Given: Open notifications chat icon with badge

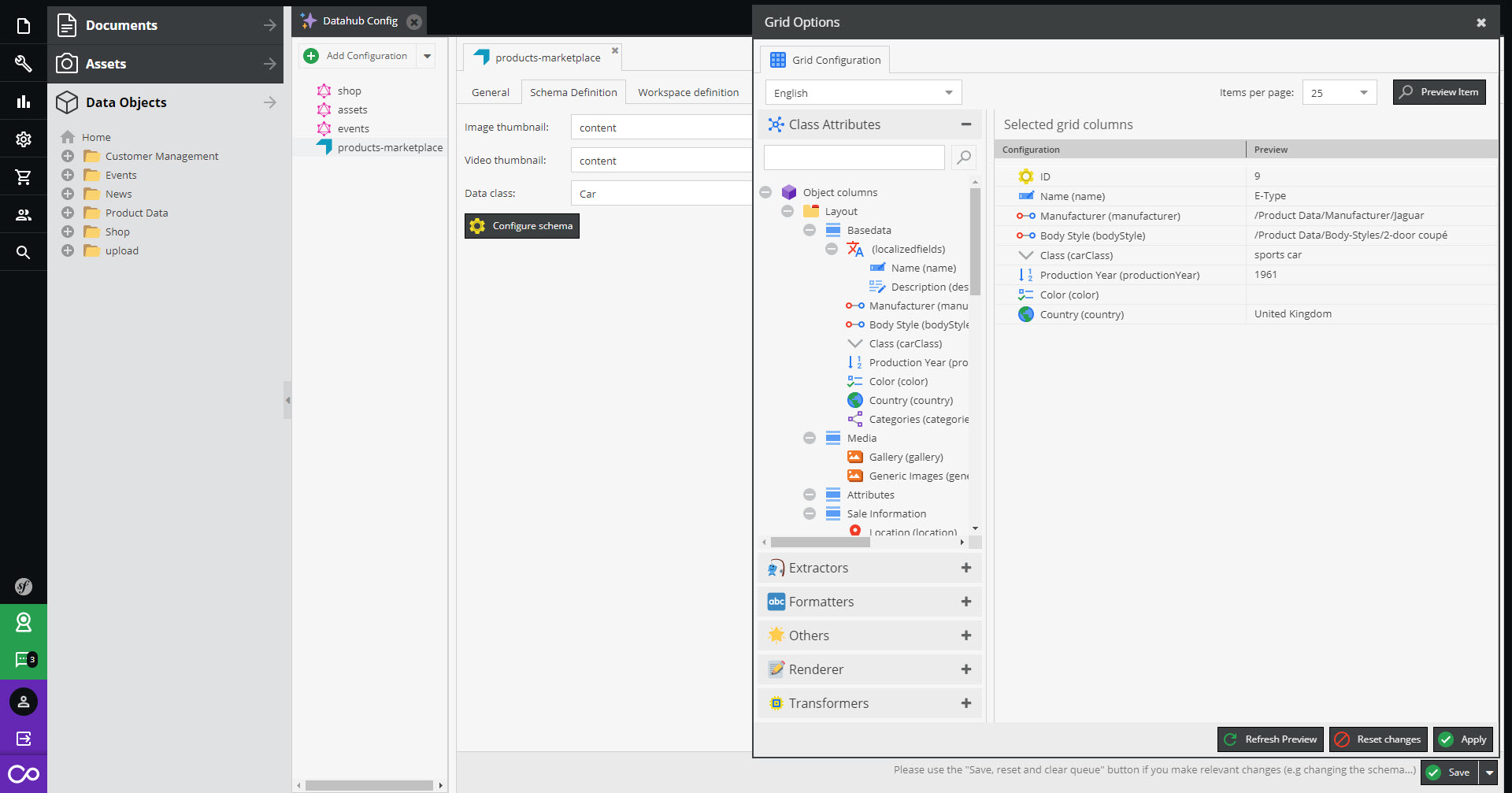Looking at the screenshot, I should tap(24, 659).
